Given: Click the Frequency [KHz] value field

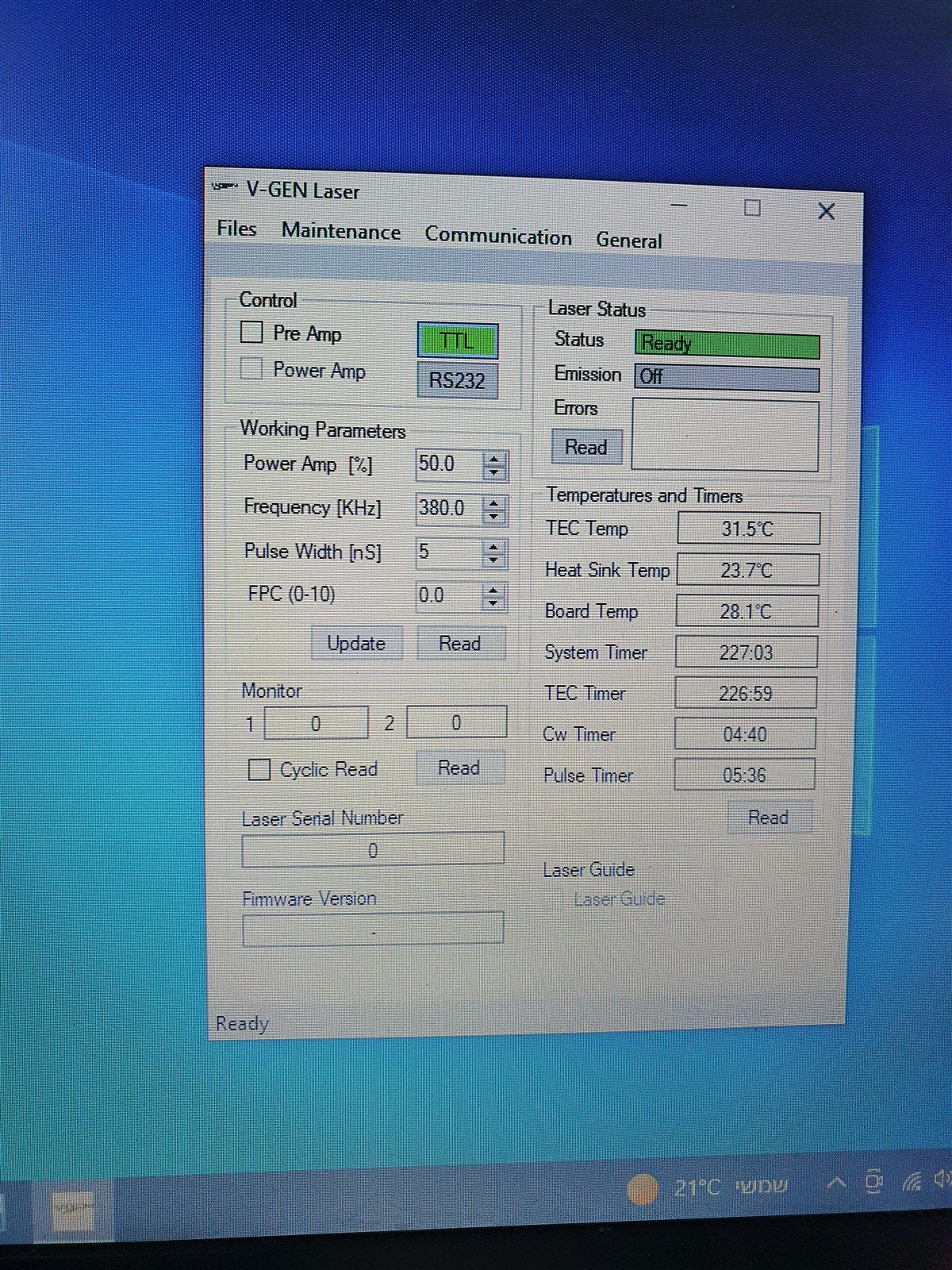Looking at the screenshot, I should (x=449, y=508).
